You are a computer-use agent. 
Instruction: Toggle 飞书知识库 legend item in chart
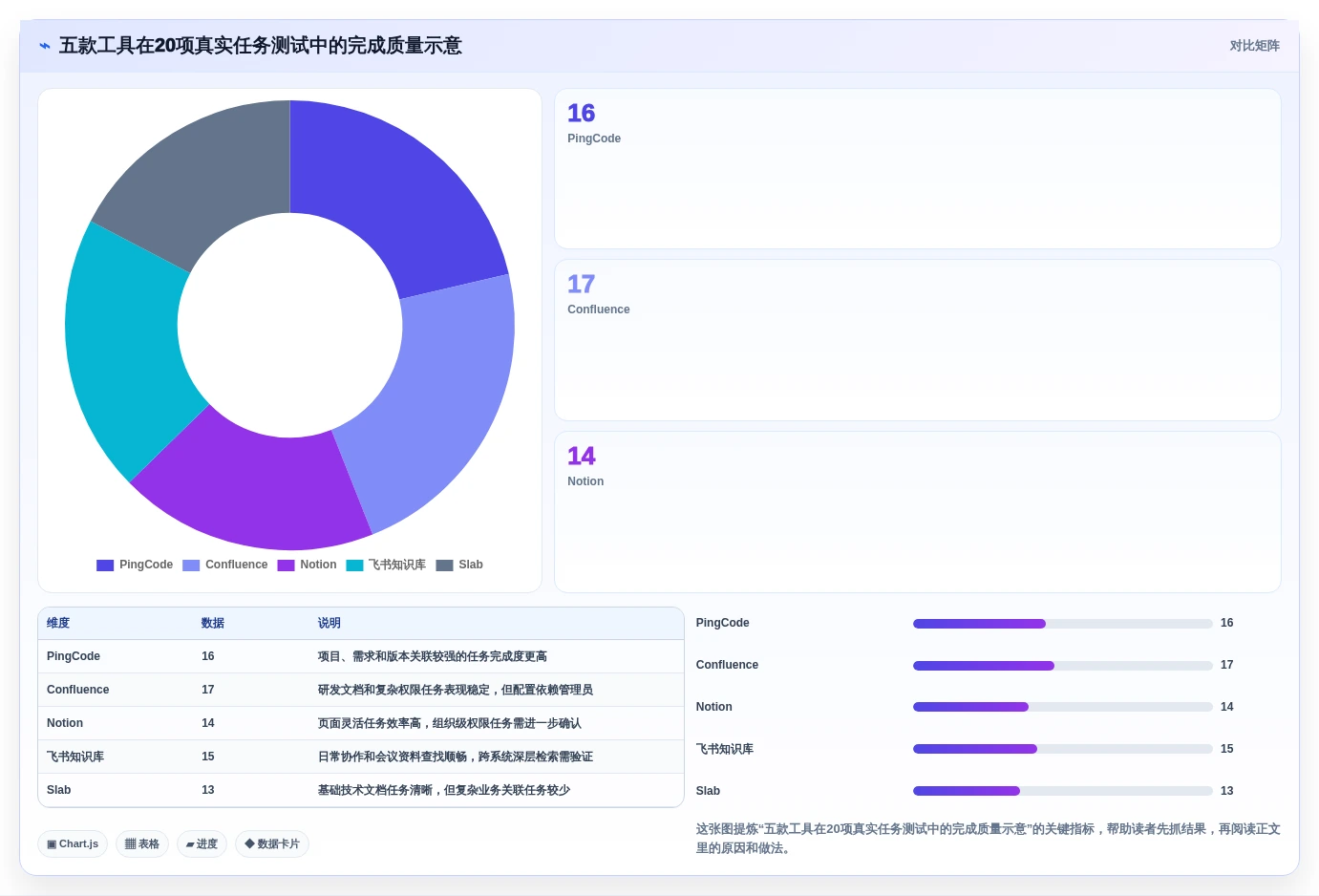pyautogui.click(x=386, y=565)
